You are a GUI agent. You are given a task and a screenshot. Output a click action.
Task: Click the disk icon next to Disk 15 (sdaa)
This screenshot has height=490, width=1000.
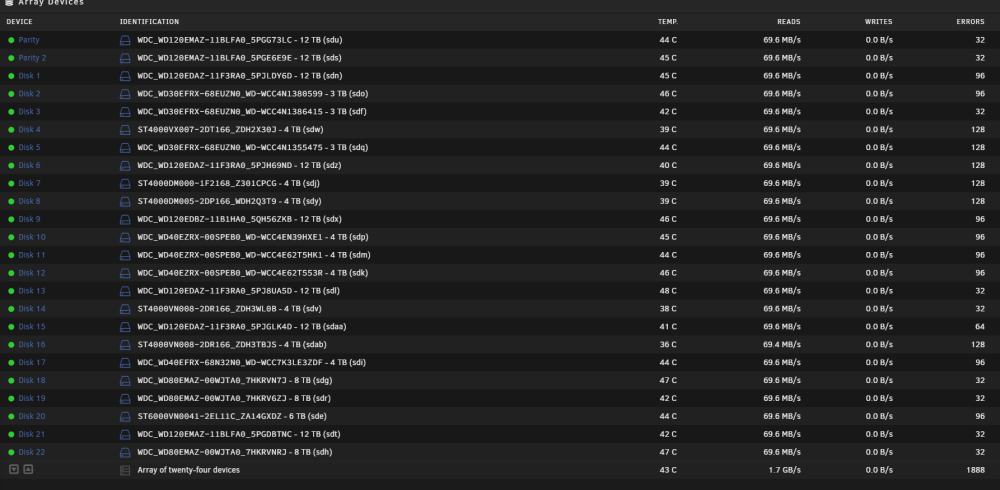(x=125, y=327)
